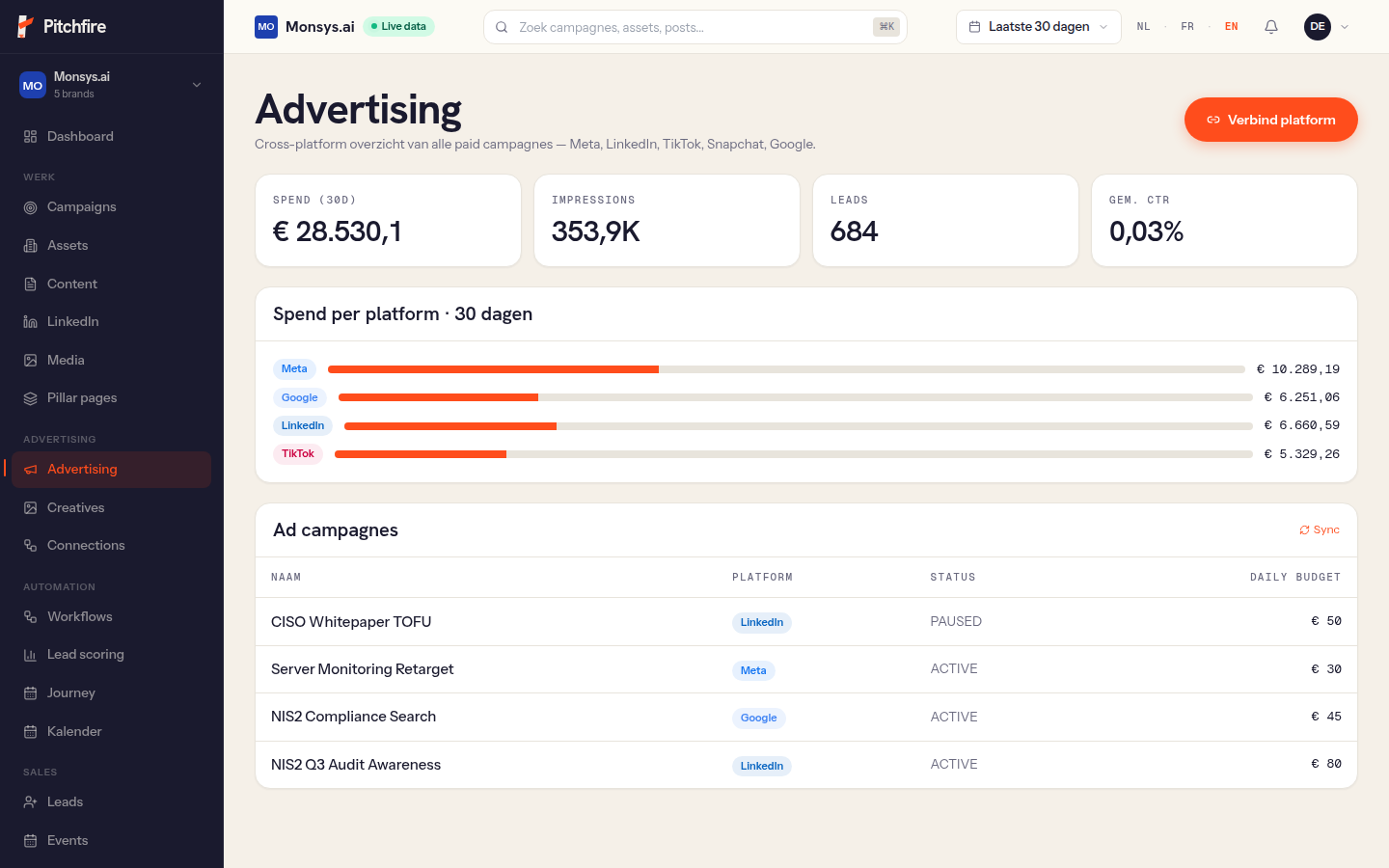Click the Leads 684 stat card
The height and width of the screenshot is (868, 1389).
(x=945, y=220)
